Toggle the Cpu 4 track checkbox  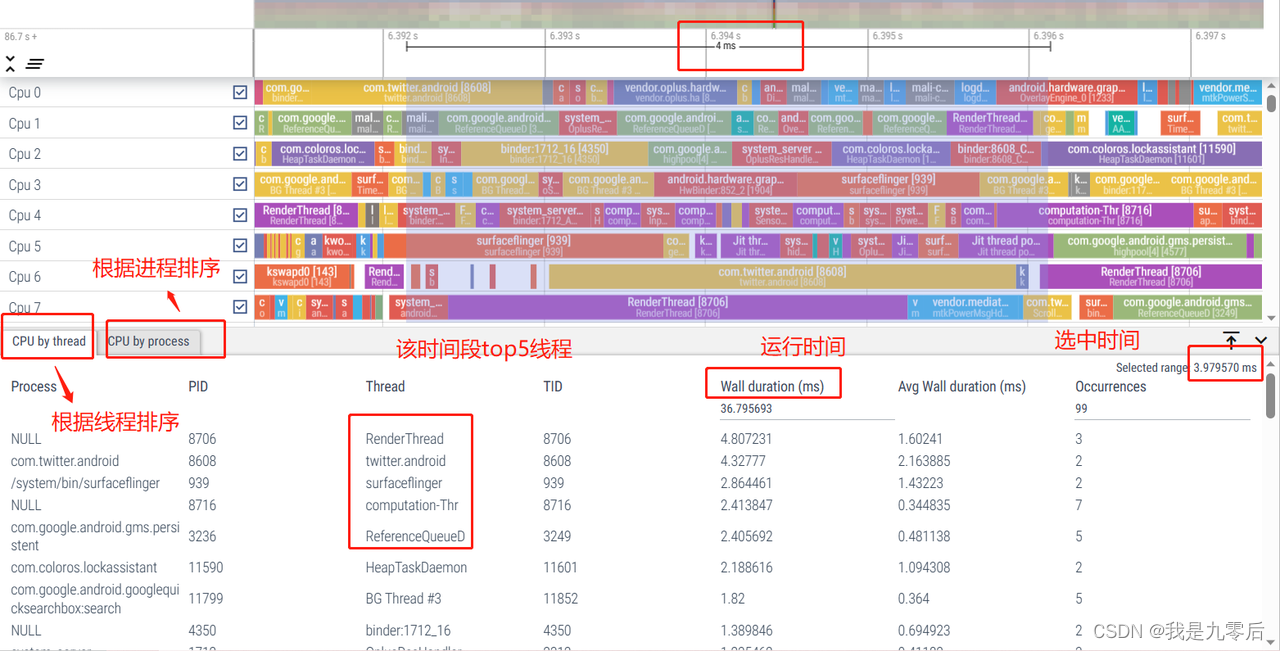(x=240, y=215)
